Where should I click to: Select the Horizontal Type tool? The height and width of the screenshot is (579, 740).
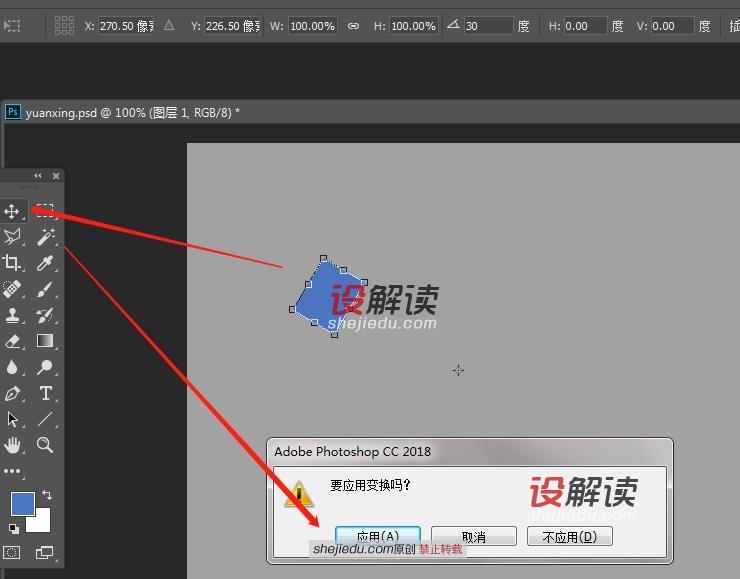pos(45,393)
